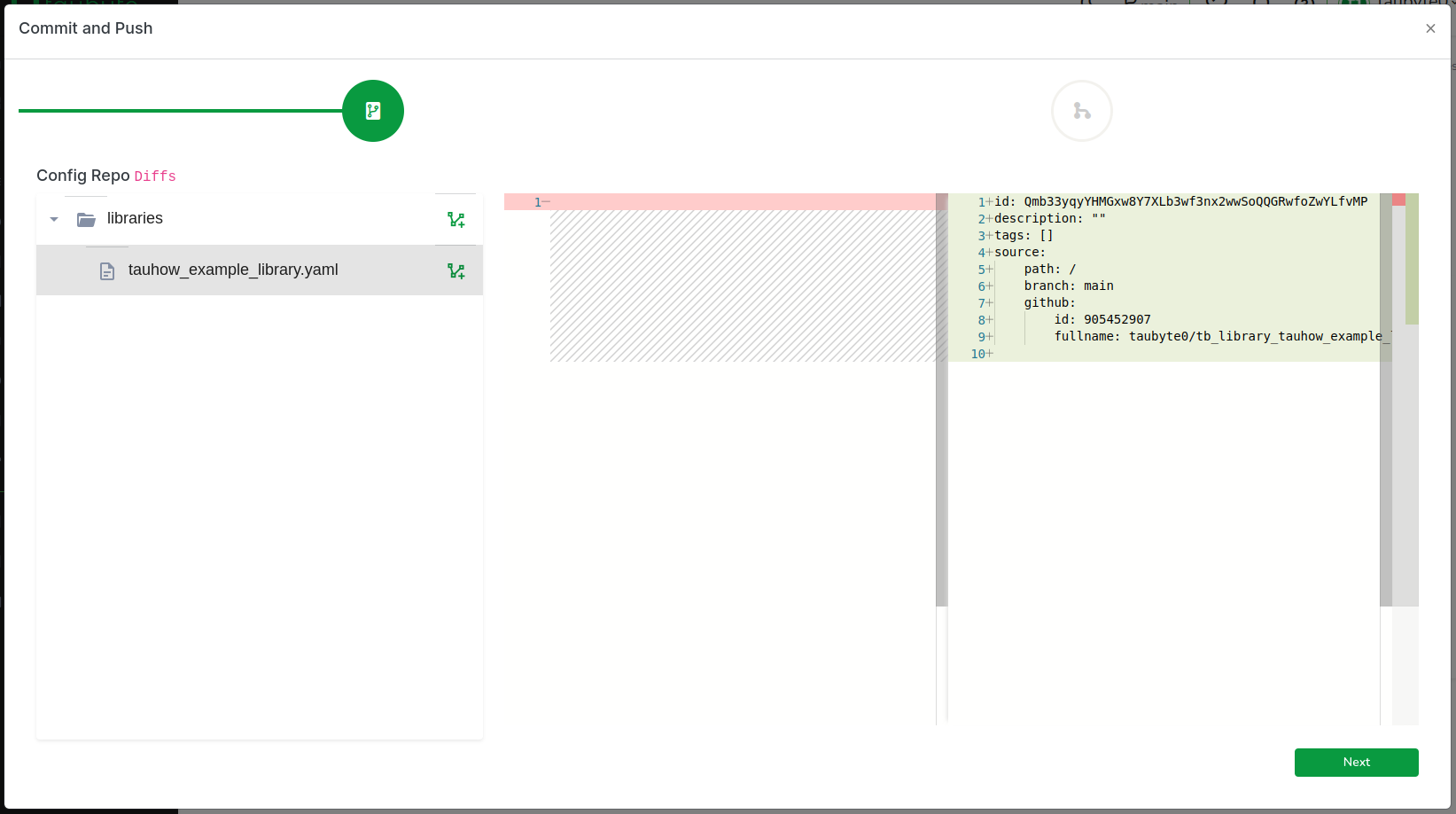Select the tauhow_example_library.yaml file name
Viewport: 1456px width, 814px height.
233,270
